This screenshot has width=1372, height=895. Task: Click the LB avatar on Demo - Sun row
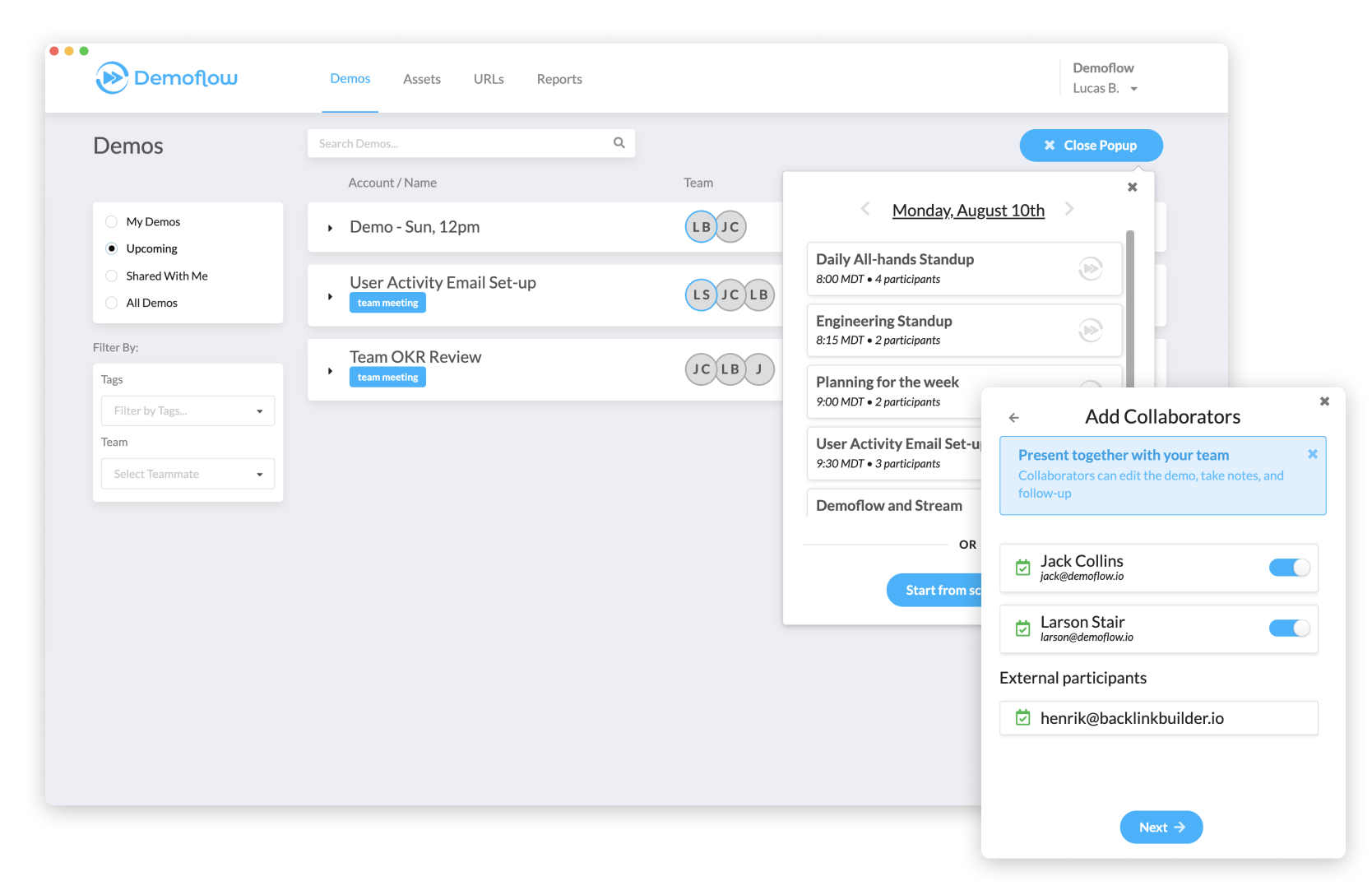tap(702, 227)
